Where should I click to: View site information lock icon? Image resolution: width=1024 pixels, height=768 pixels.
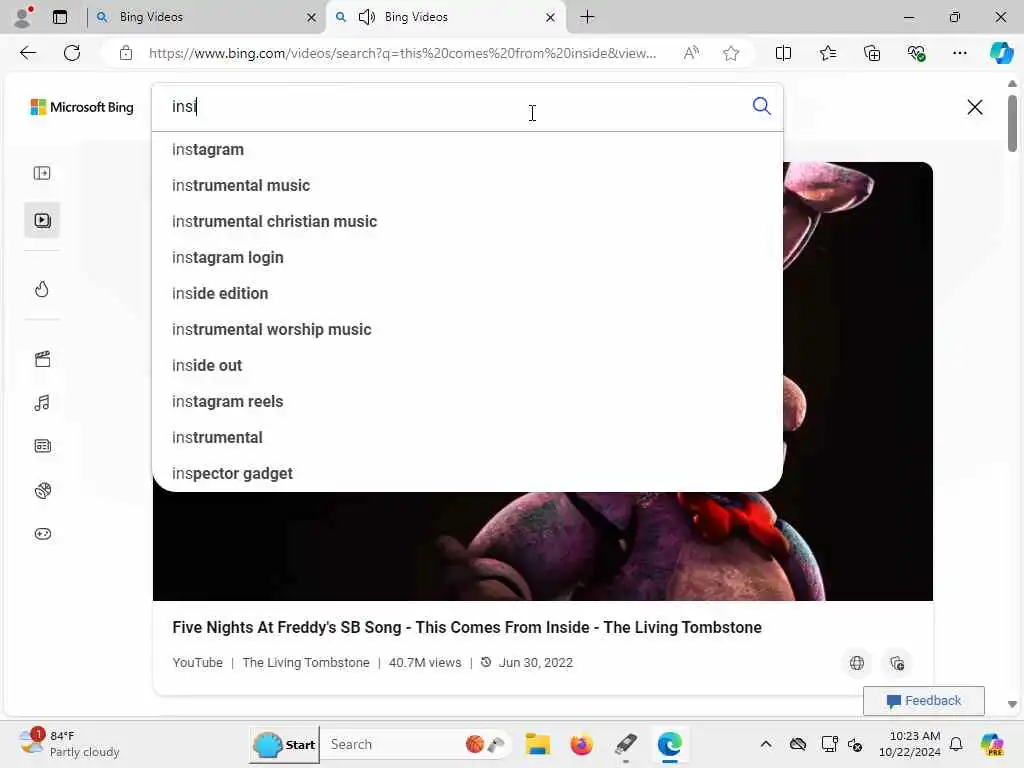pyautogui.click(x=126, y=53)
